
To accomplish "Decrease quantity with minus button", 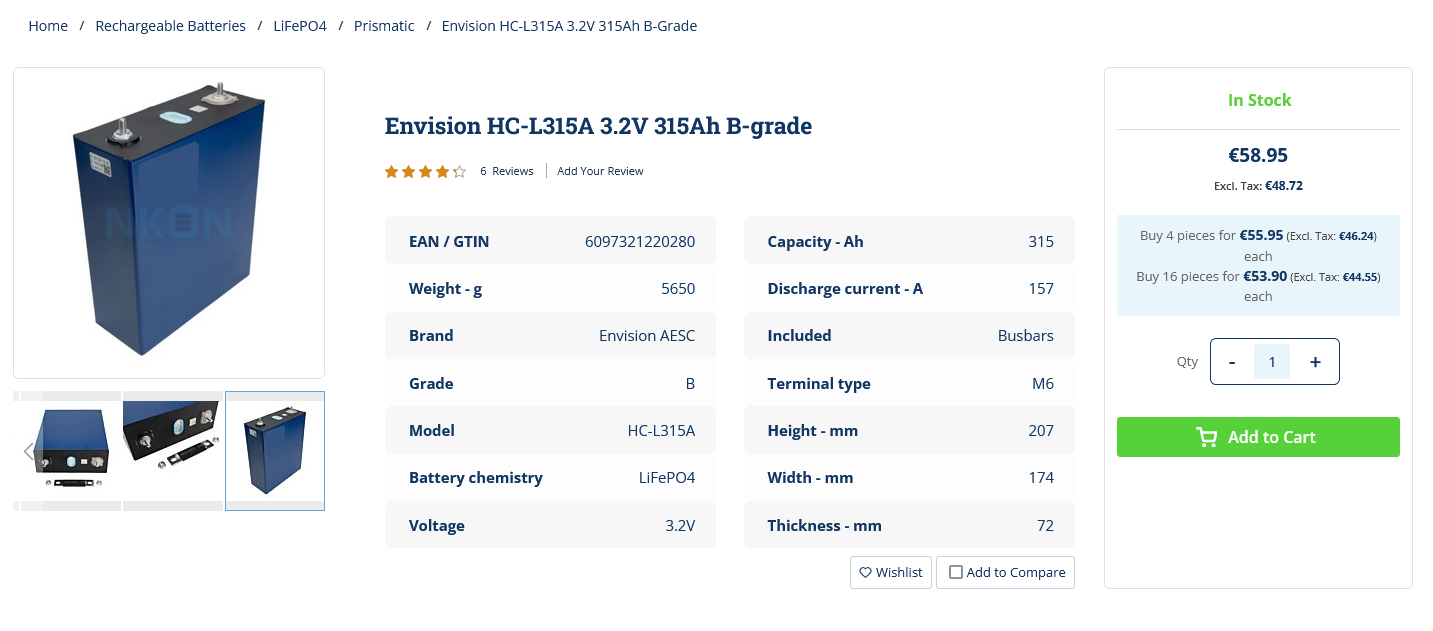I will 1232,362.
